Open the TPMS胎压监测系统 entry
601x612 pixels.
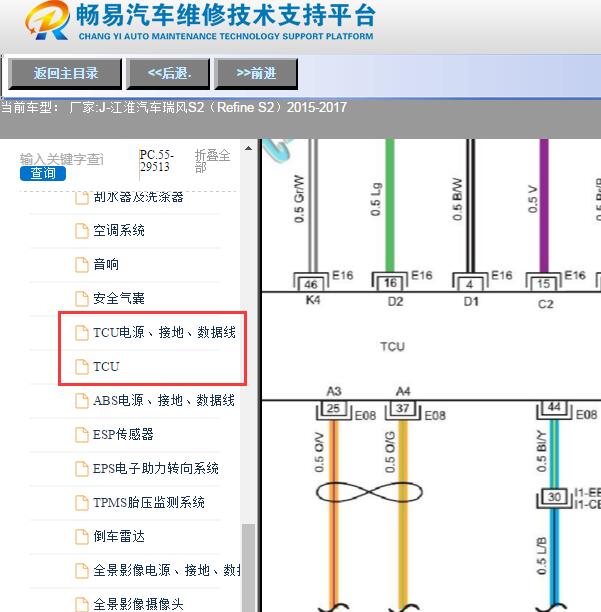149,502
